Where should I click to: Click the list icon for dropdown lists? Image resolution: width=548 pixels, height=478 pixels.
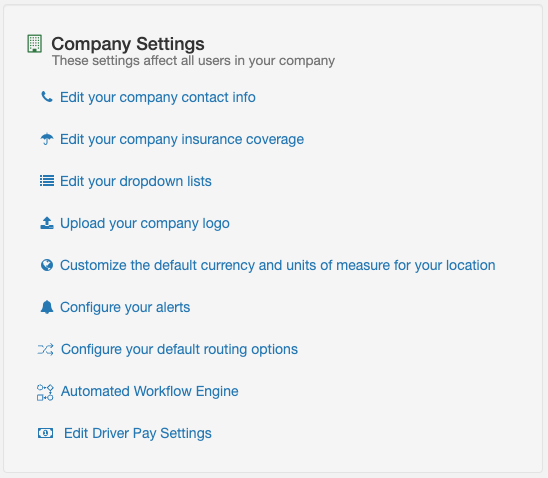pyautogui.click(x=47, y=181)
